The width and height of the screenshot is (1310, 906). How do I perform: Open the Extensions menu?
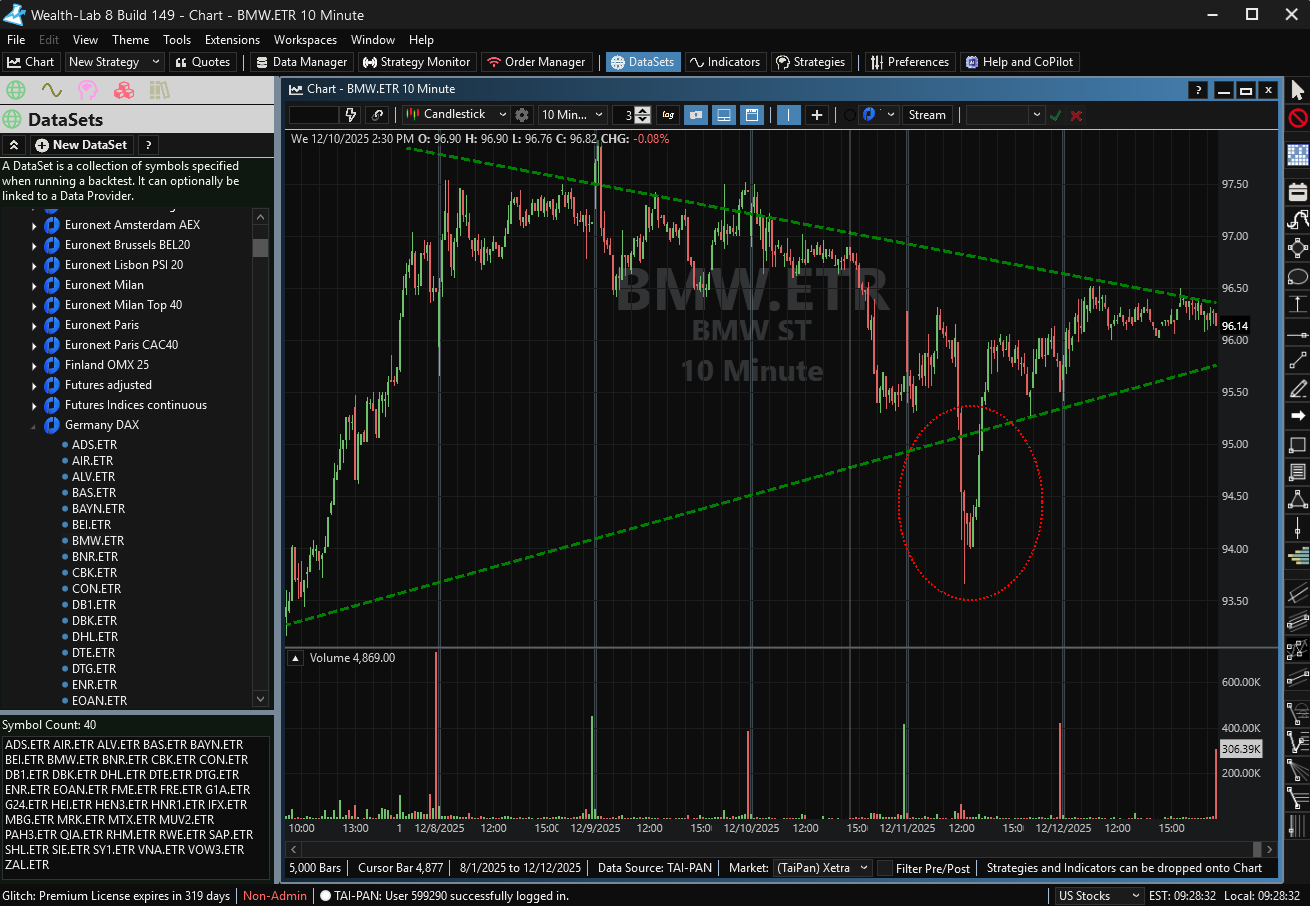[232, 40]
